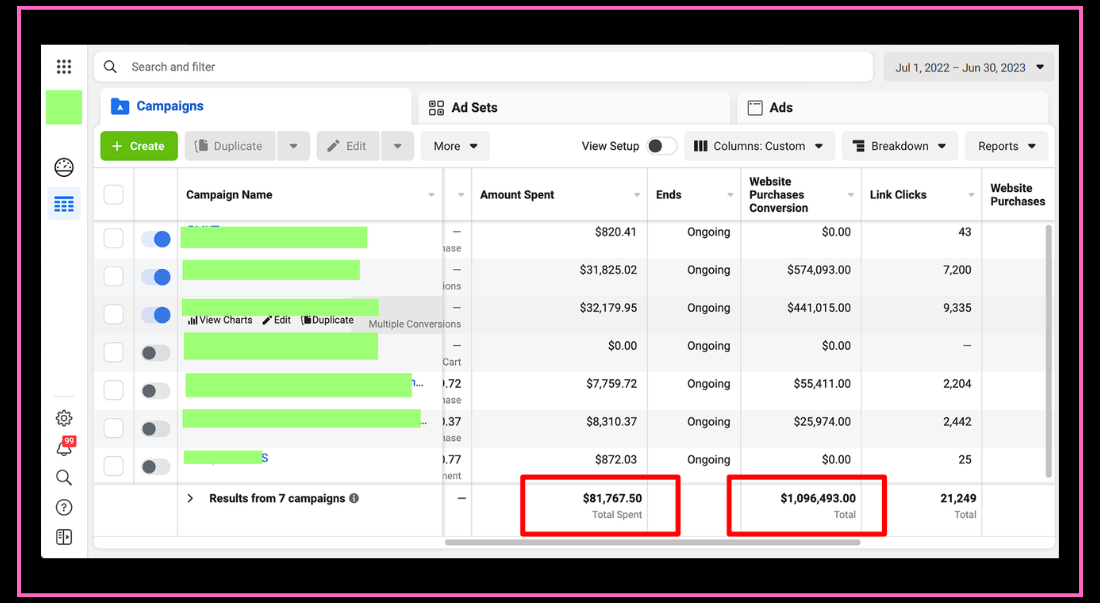Open the settings gear in sidebar

pos(64,418)
